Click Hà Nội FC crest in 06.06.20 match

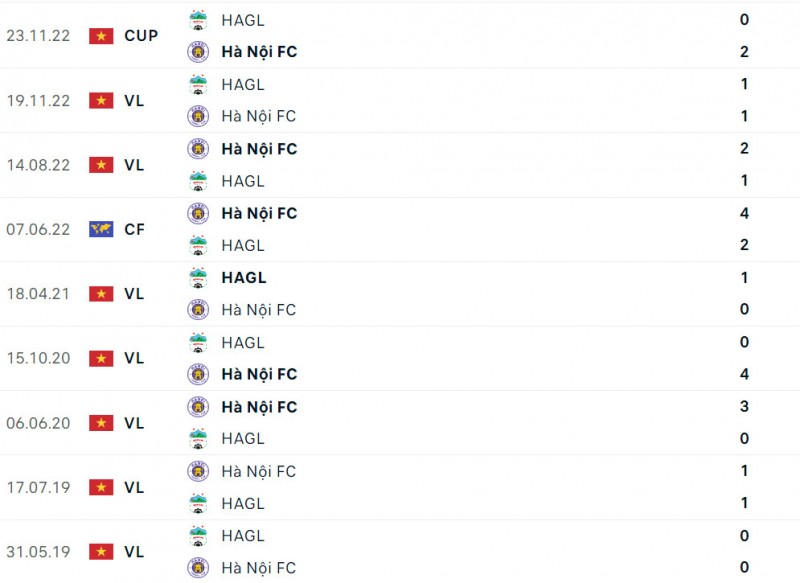click(x=198, y=407)
